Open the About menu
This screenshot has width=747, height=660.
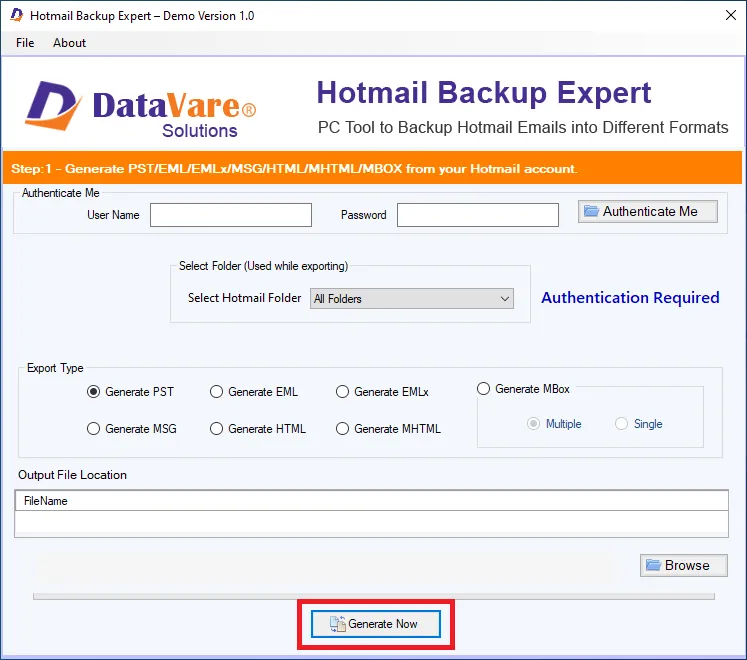70,43
